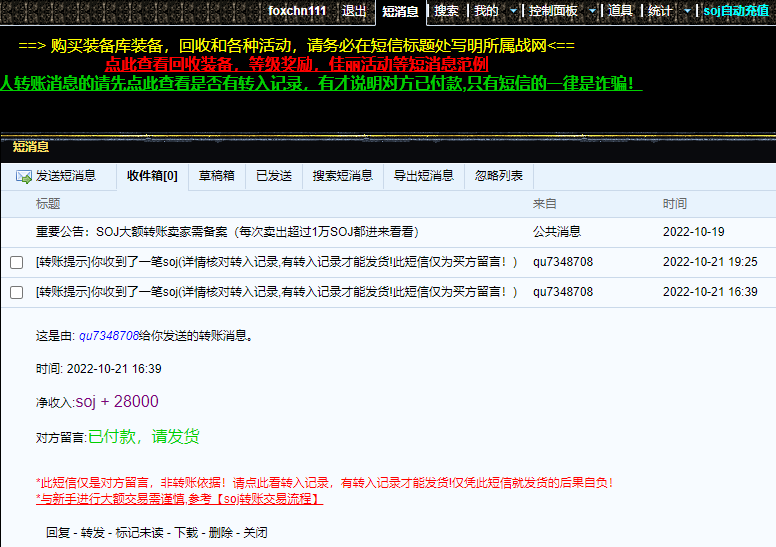Open the 道具 menu item
This screenshot has height=547, width=776.
click(x=620, y=11)
